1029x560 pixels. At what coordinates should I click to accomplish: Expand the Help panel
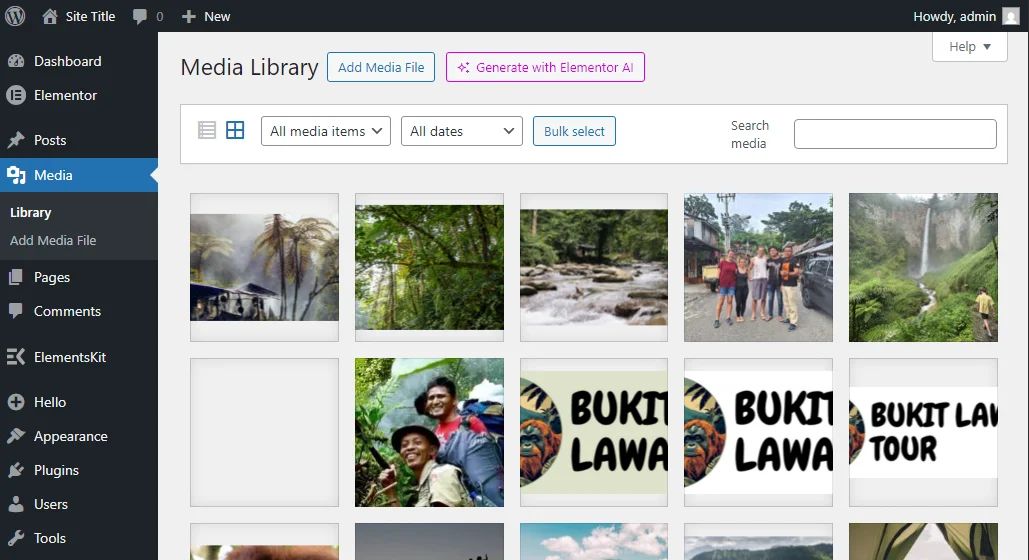coord(969,47)
